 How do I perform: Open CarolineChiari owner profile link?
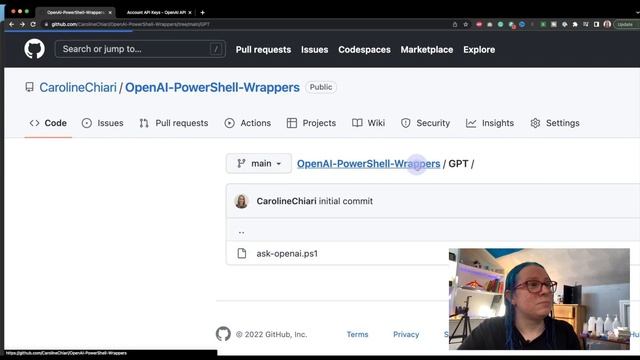click(x=78, y=87)
